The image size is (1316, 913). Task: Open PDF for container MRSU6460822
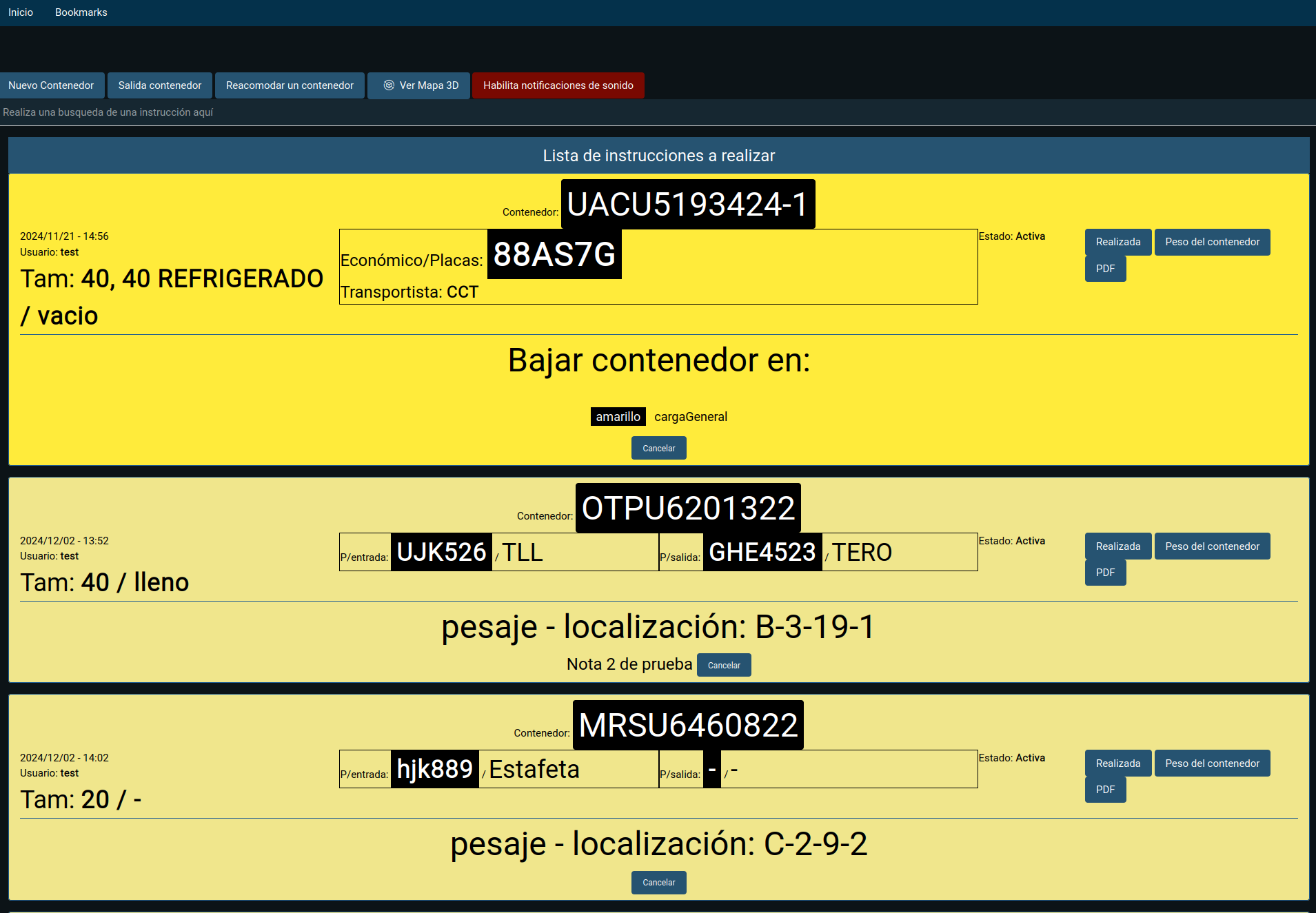[1105, 790]
